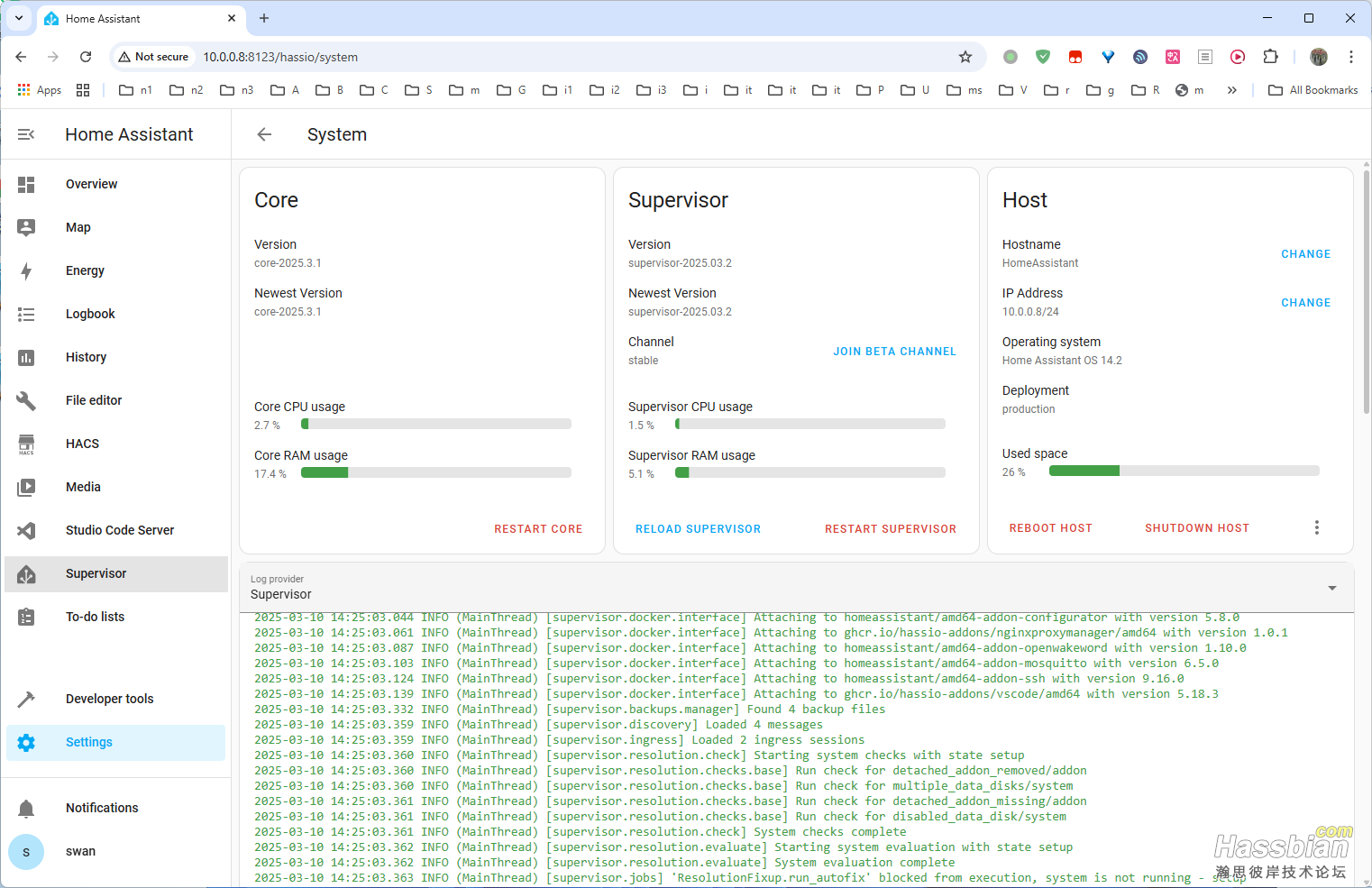Change the Hostname setting
This screenshot has height=888, width=1372.
[x=1305, y=254]
